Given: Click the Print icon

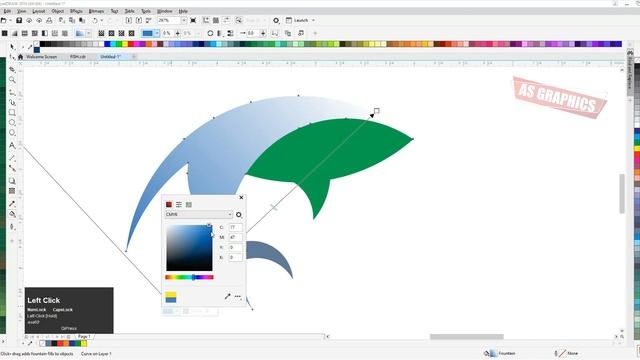Looking at the screenshot, I should pyautogui.click(x=49, y=20).
